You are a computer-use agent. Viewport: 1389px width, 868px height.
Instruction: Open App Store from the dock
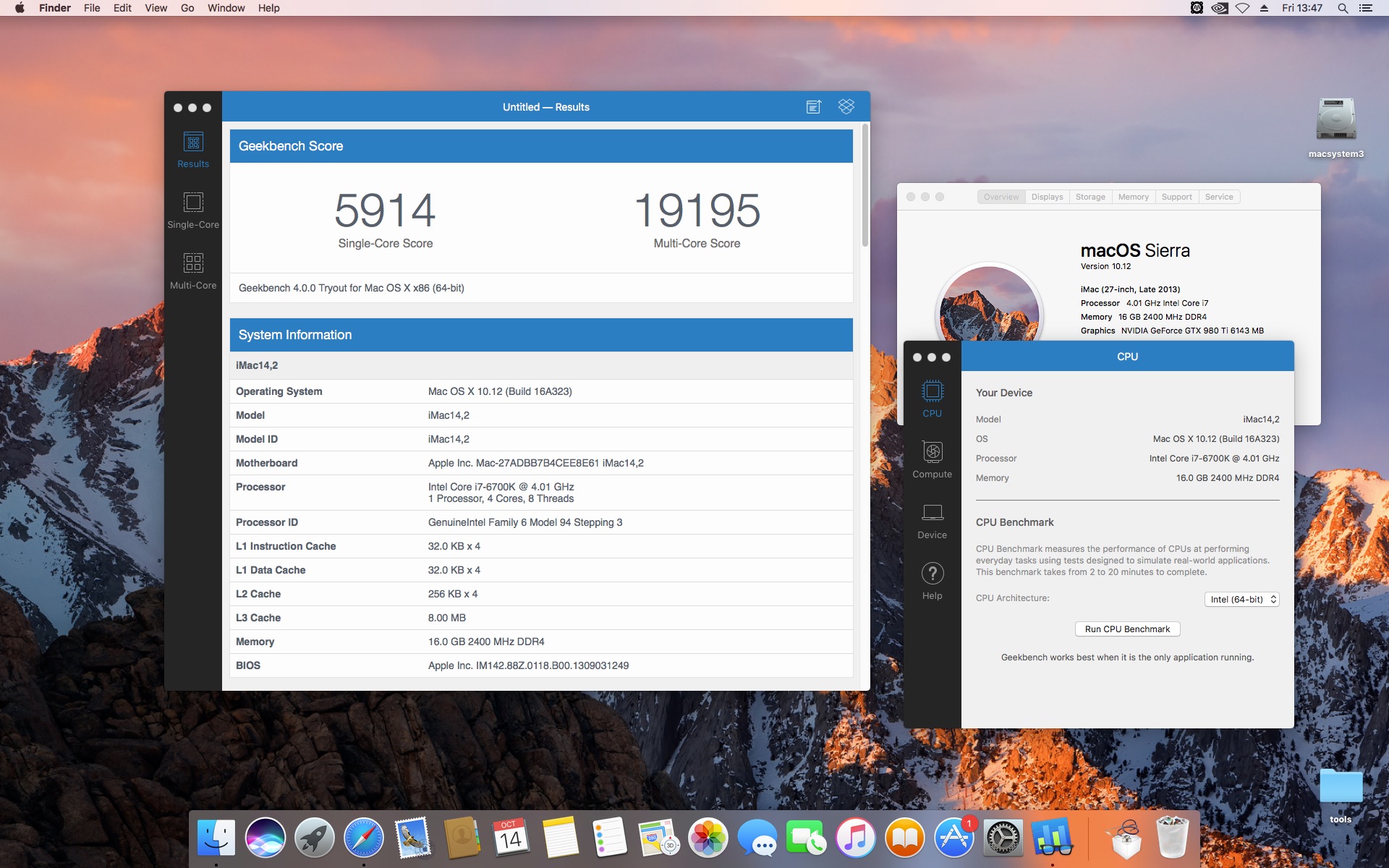coord(953,838)
